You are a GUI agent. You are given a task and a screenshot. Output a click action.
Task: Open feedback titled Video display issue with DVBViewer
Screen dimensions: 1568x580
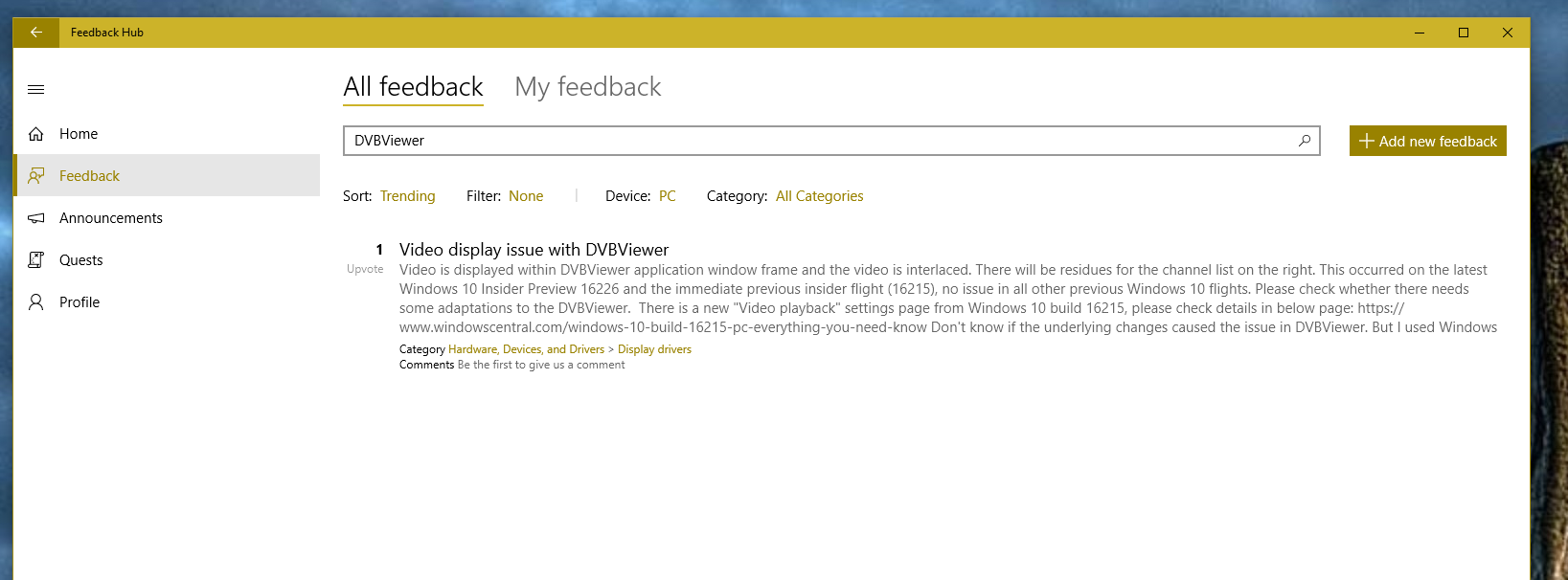534,250
